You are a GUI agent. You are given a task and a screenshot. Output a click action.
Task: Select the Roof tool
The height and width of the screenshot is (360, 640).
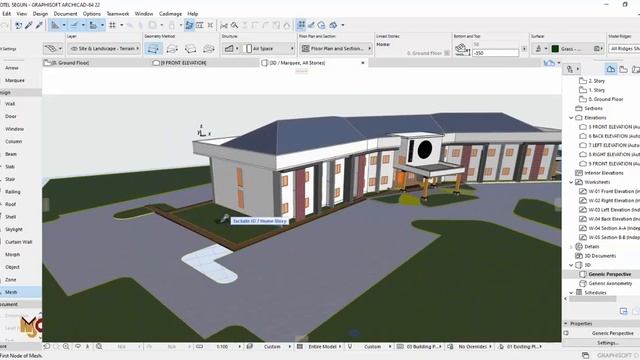click(11, 204)
